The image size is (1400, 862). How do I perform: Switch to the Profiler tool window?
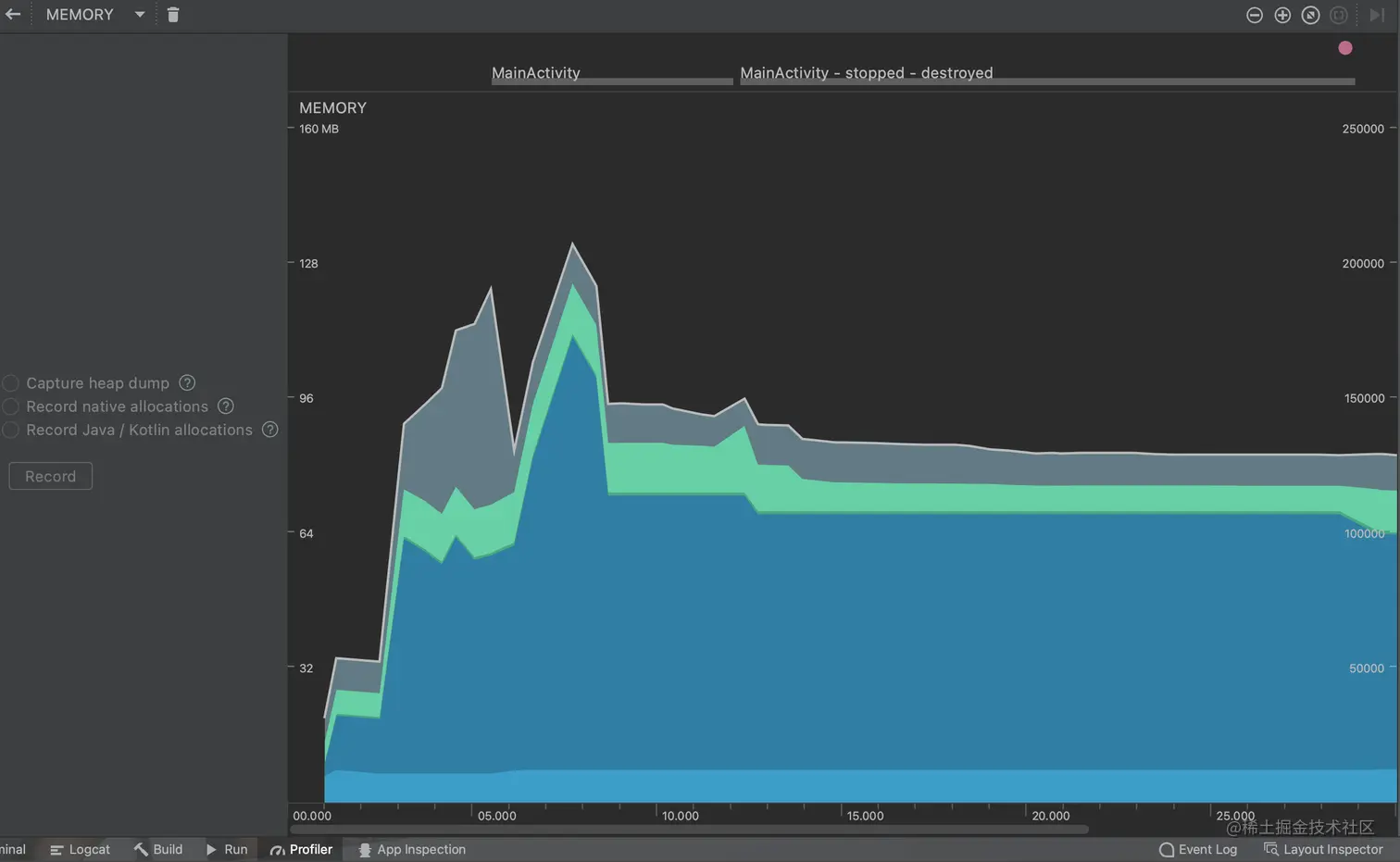[301, 850]
